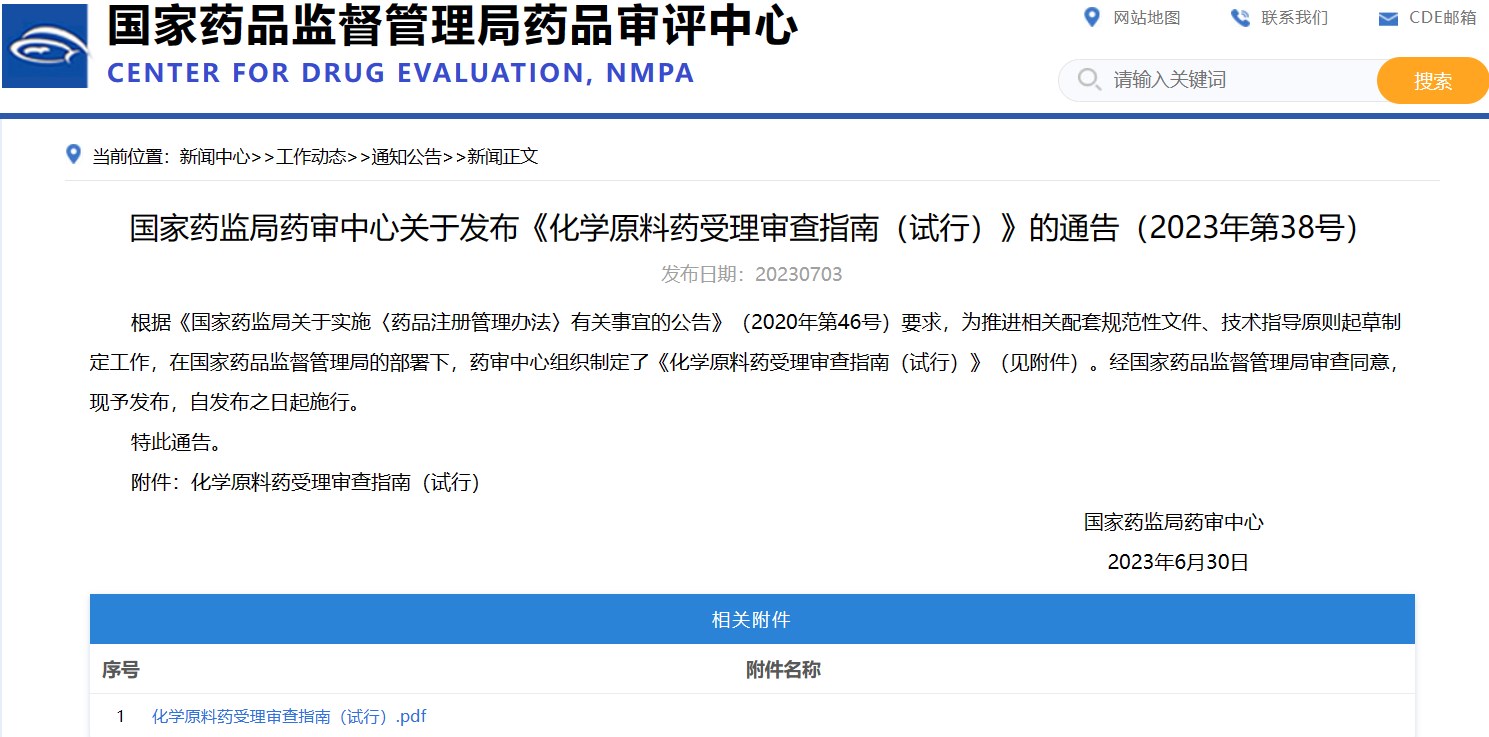Screen dimensions: 1489x737
Task: Open the 联系我们 text link
Action: point(1294,18)
